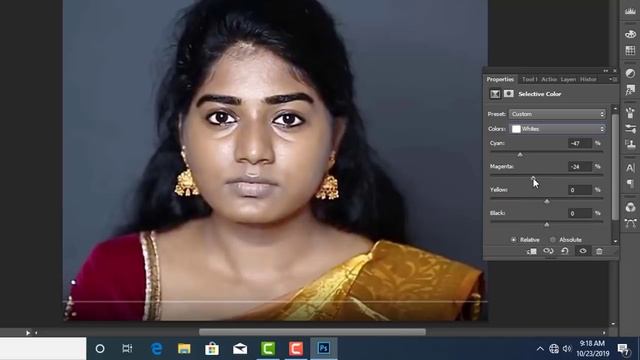This screenshot has height=360, width=640.
Task: Open the Histogram panel icon
Action: pyautogui.click(x=630, y=11)
